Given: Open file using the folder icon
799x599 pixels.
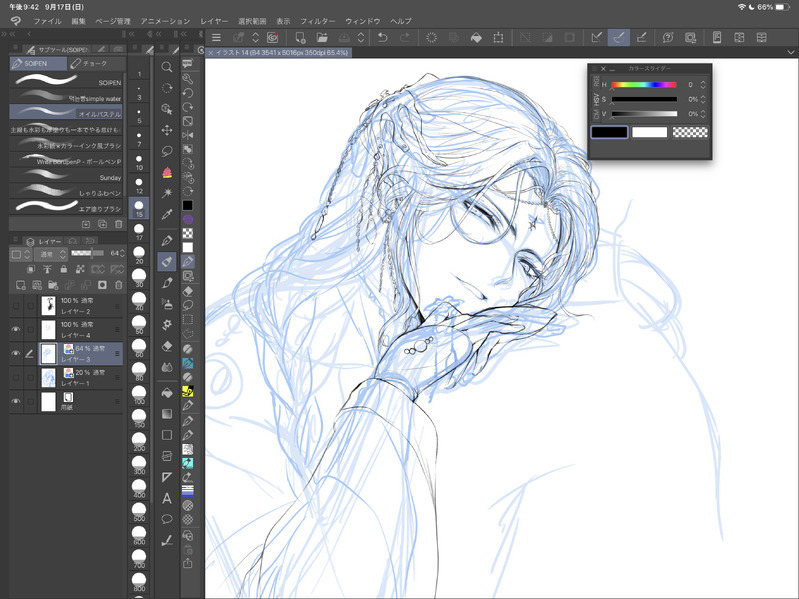Looking at the screenshot, I should point(322,38).
